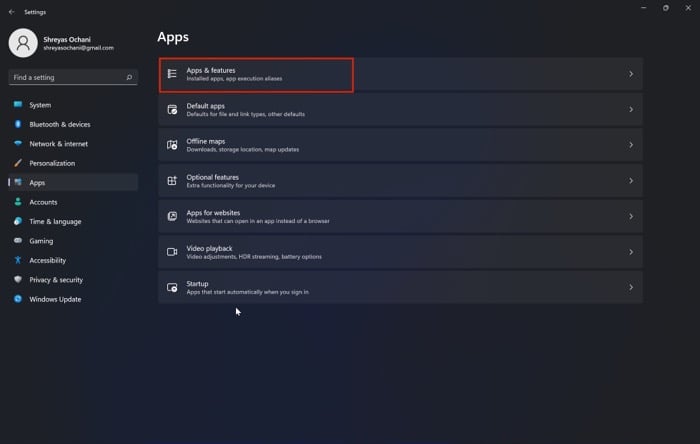Click the Gaming controller icon
This screenshot has width=700, height=444.
click(18, 241)
